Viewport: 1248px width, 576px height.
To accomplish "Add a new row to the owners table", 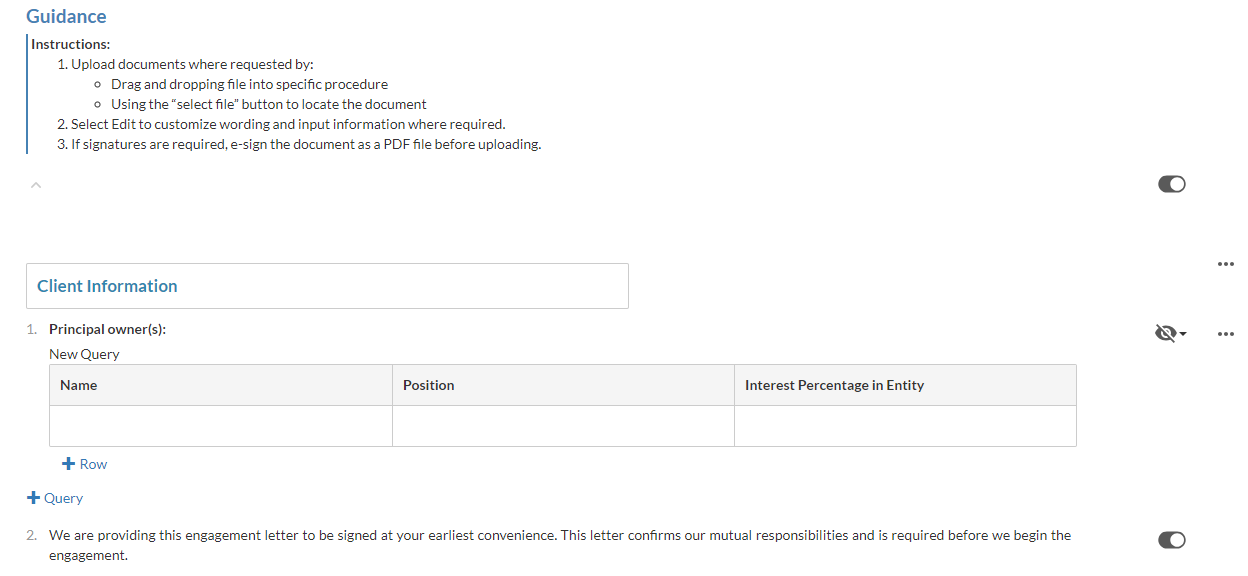I will 85,464.
